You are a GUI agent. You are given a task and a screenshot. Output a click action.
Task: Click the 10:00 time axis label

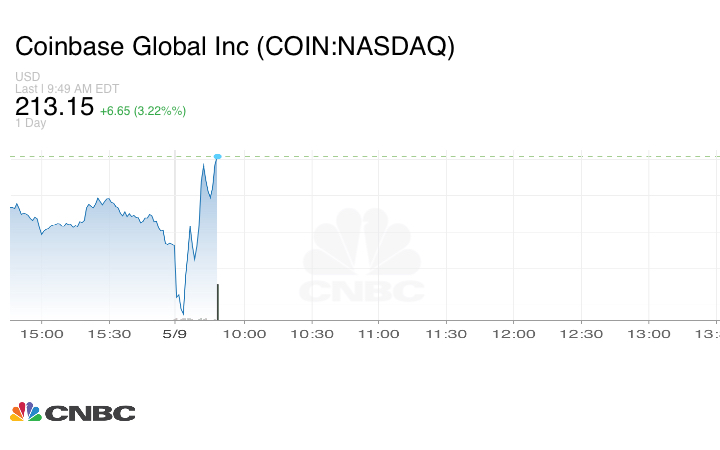coord(244,334)
